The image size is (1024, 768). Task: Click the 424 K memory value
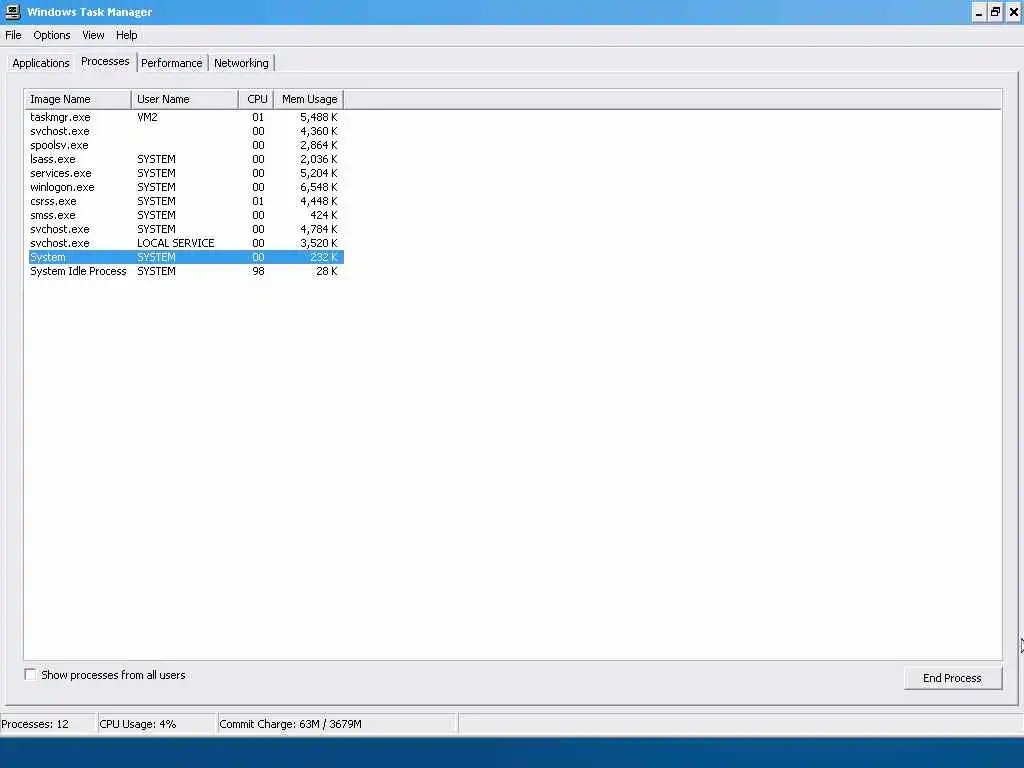[x=323, y=215]
